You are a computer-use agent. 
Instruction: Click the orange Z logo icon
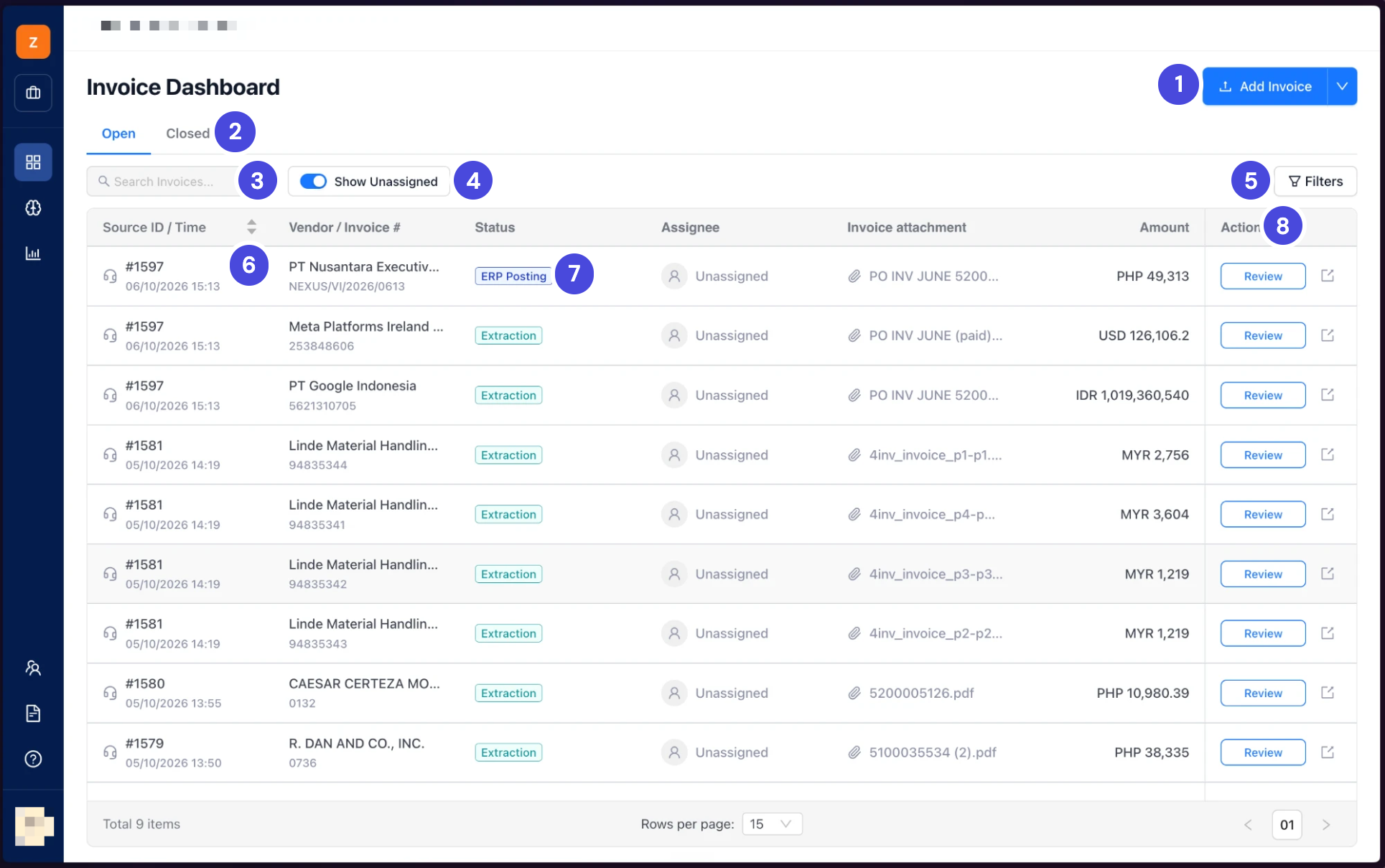click(x=33, y=42)
